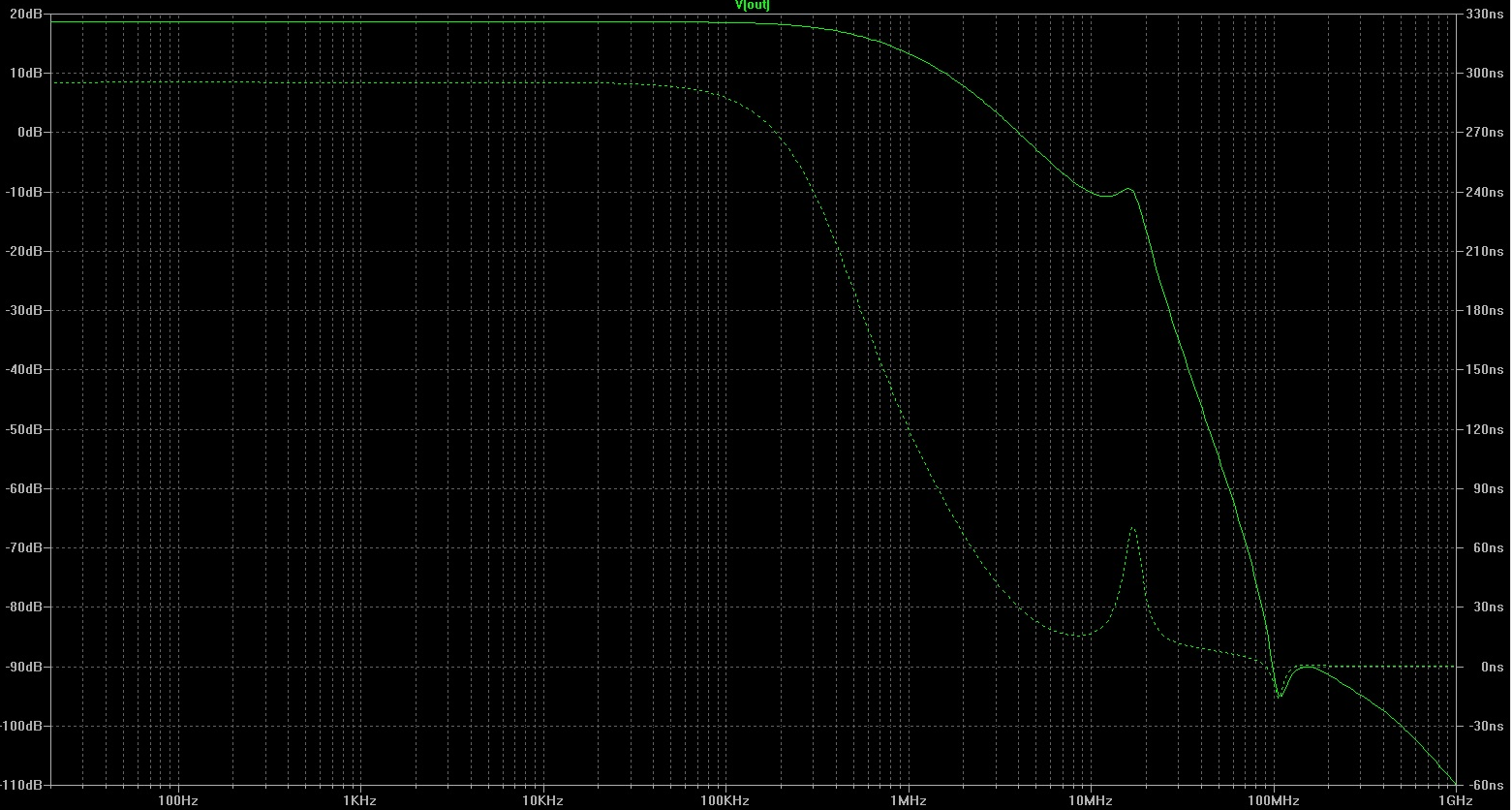This screenshot has height=810, width=1512.
Task: Click the 0ns group delay axis label
Action: tap(1492, 667)
